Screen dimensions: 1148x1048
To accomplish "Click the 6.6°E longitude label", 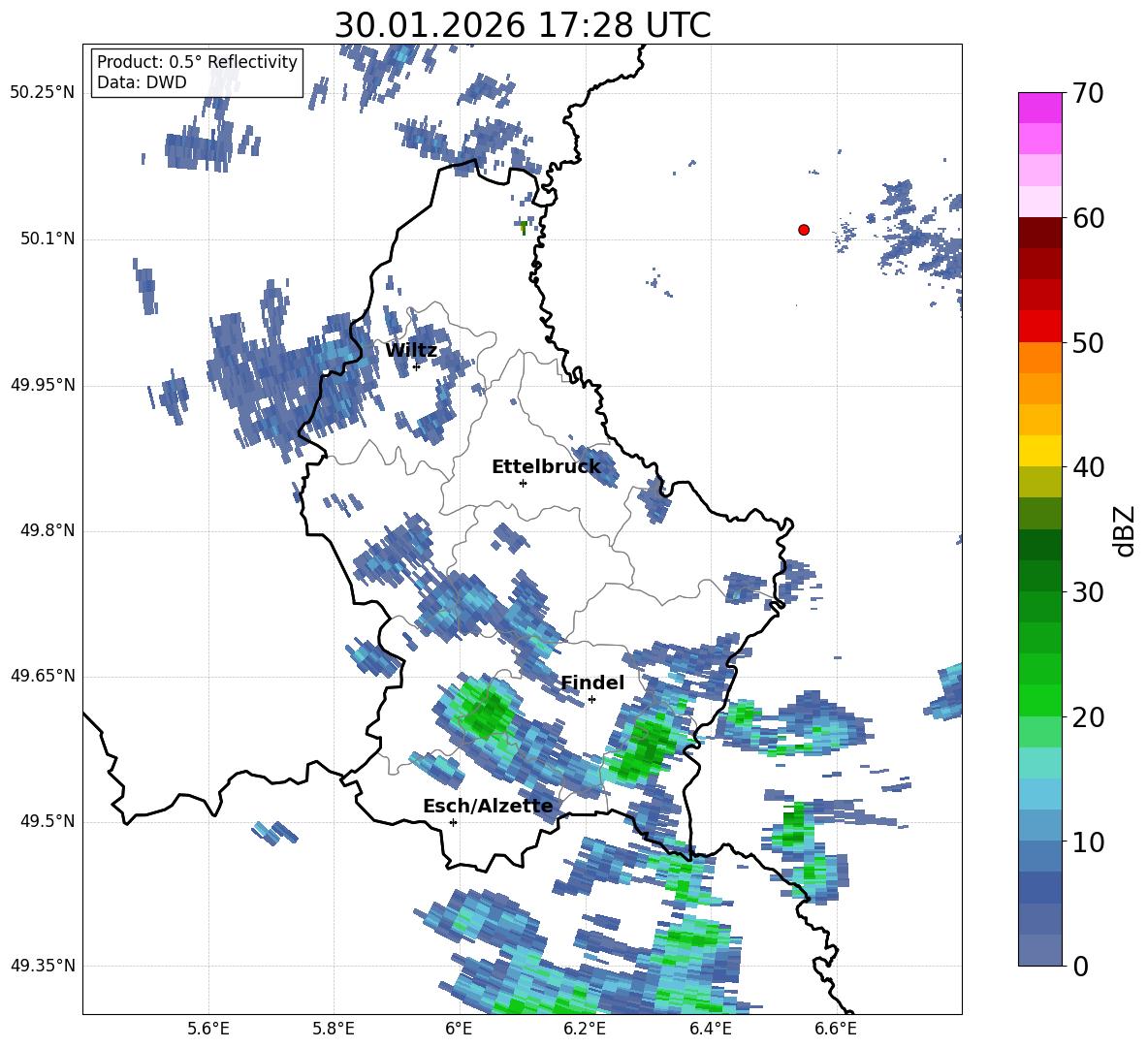I will 836,1029.
